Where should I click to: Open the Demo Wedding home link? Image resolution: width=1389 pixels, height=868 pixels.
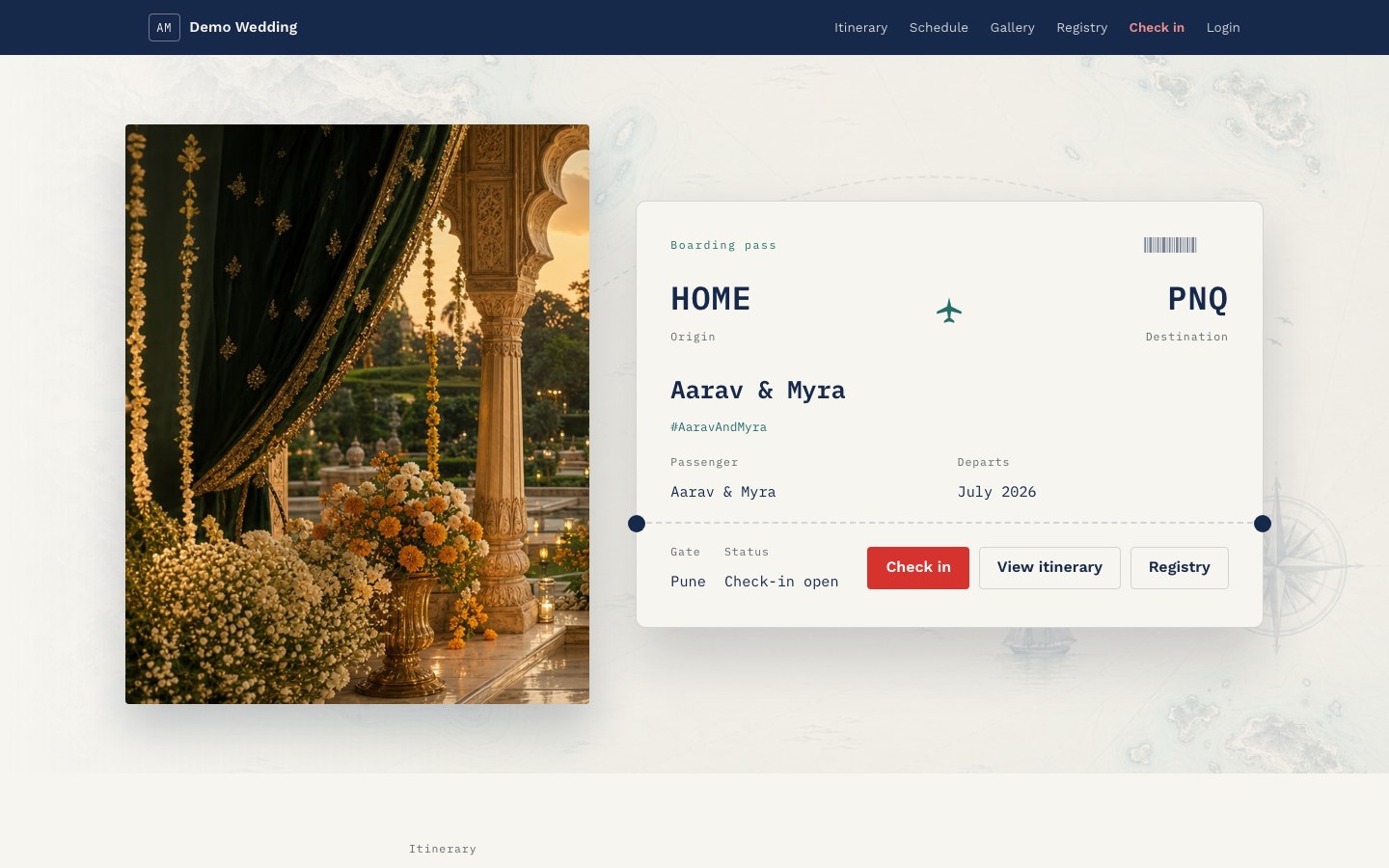pos(223,27)
